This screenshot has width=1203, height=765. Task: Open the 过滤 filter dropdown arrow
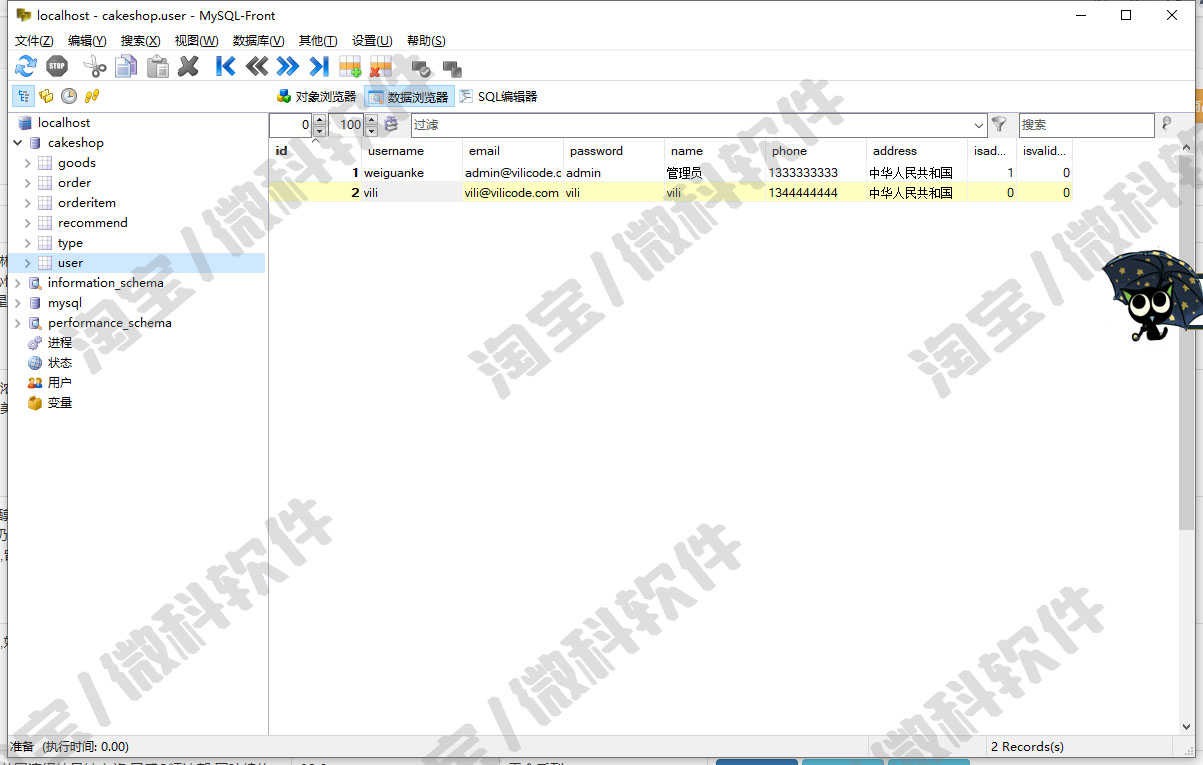(x=979, y=125)
